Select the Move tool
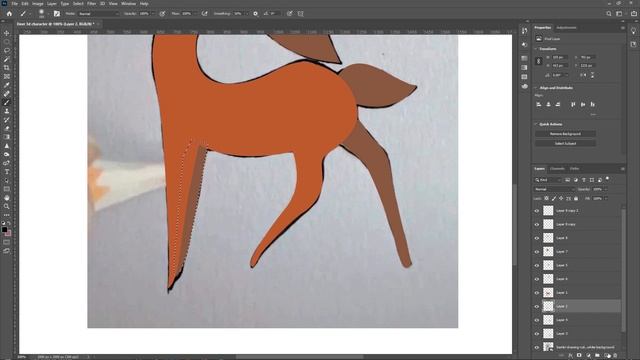 [7, 33]
